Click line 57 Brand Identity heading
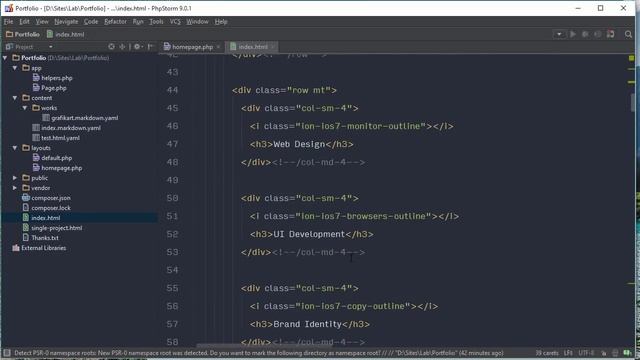640x360 pixels. [310, 324]
